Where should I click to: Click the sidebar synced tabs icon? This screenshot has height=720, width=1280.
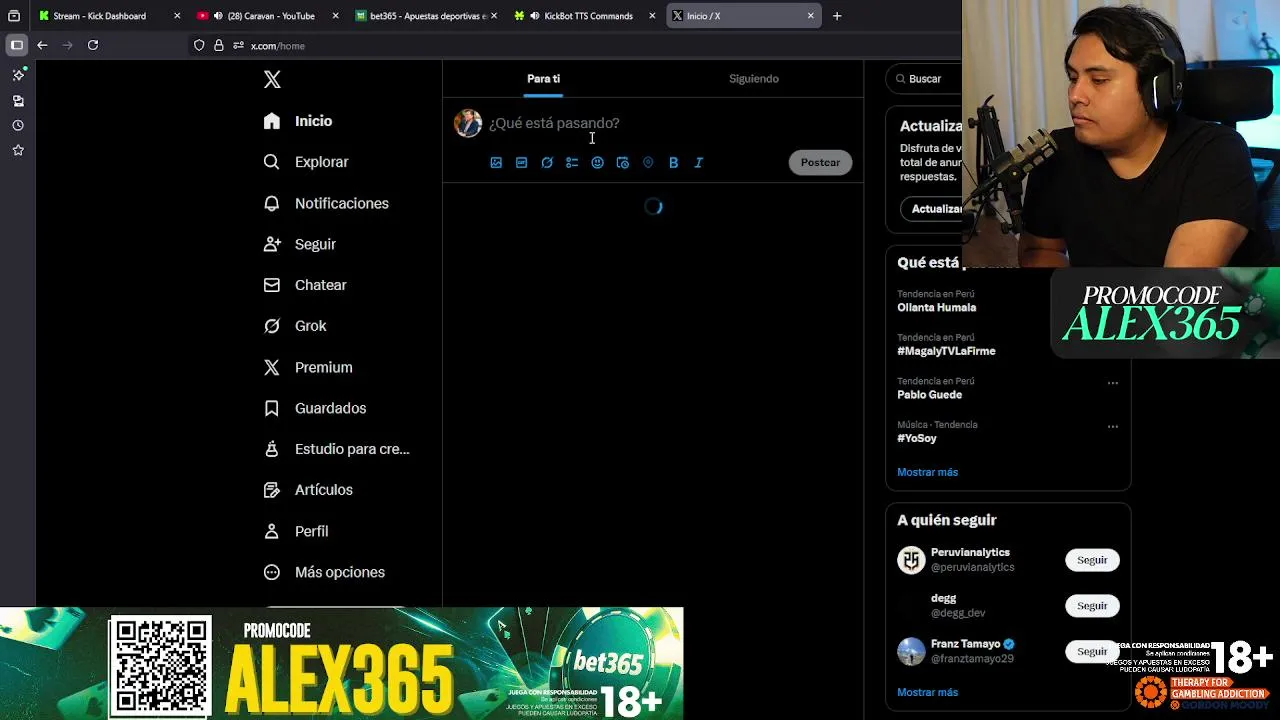point(18,101)
